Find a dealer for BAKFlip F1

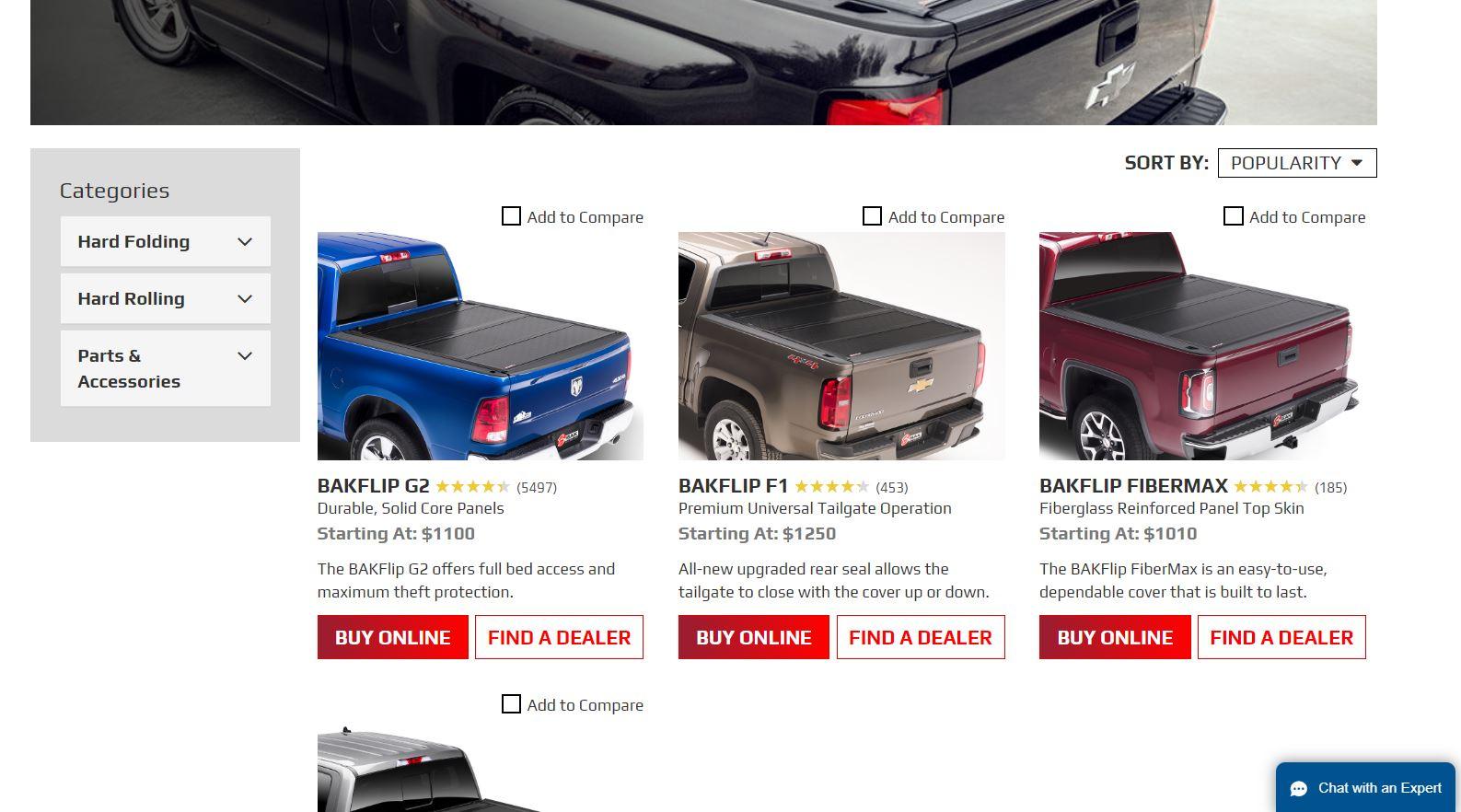click(921, 637)
